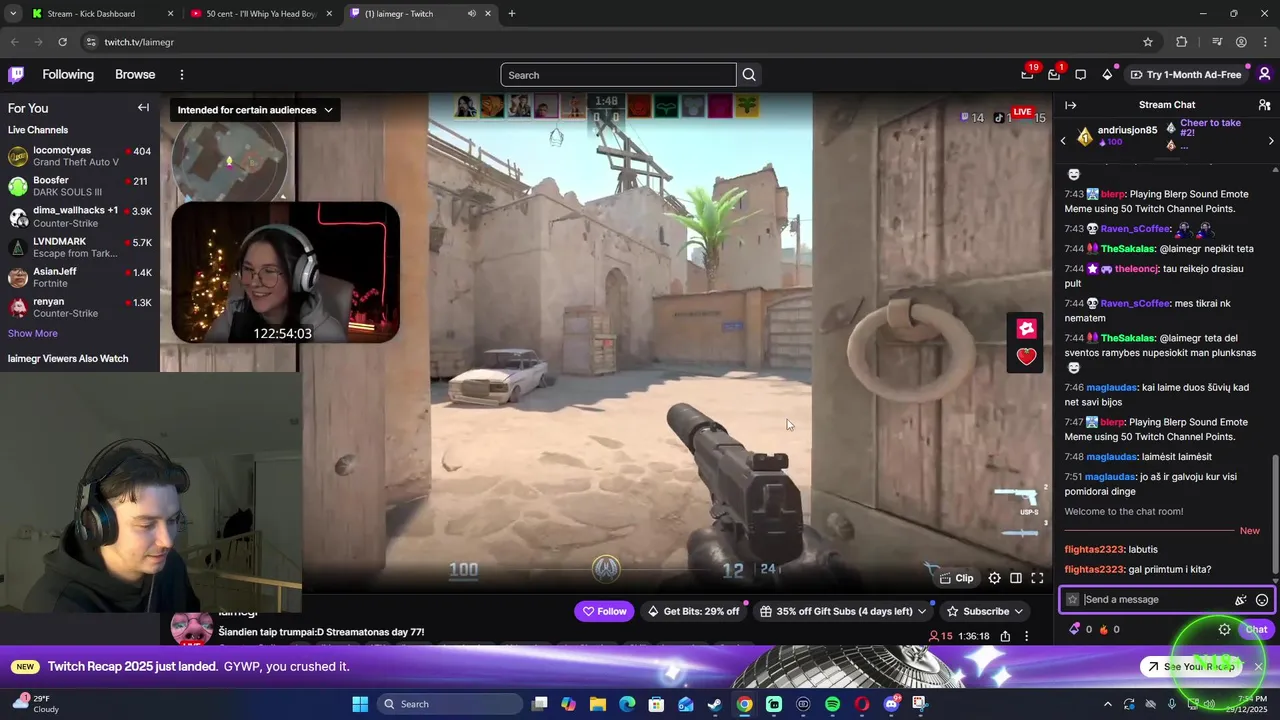Focus the Send a message field
Image resolution: width=1280 pixels, height=720 pixels.
(x=1166, y=600)
